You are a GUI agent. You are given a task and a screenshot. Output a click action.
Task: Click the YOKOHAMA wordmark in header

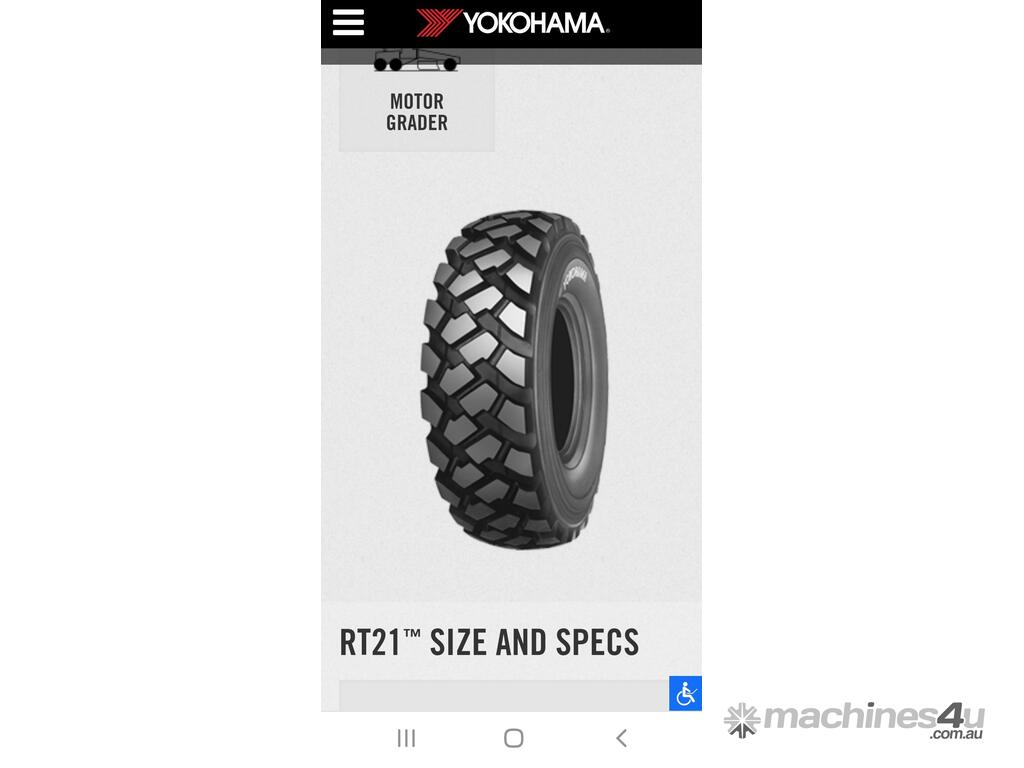536,23
